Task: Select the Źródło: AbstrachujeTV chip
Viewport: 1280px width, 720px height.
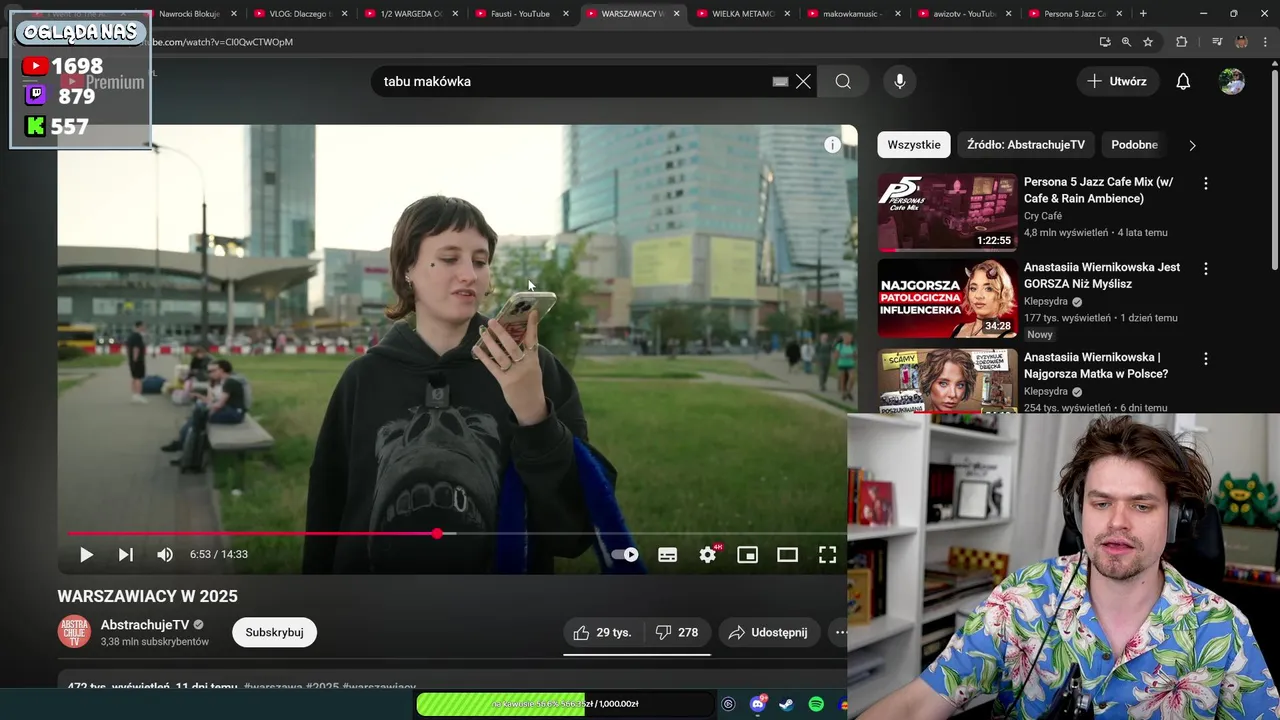Action: pos(1026,145)
